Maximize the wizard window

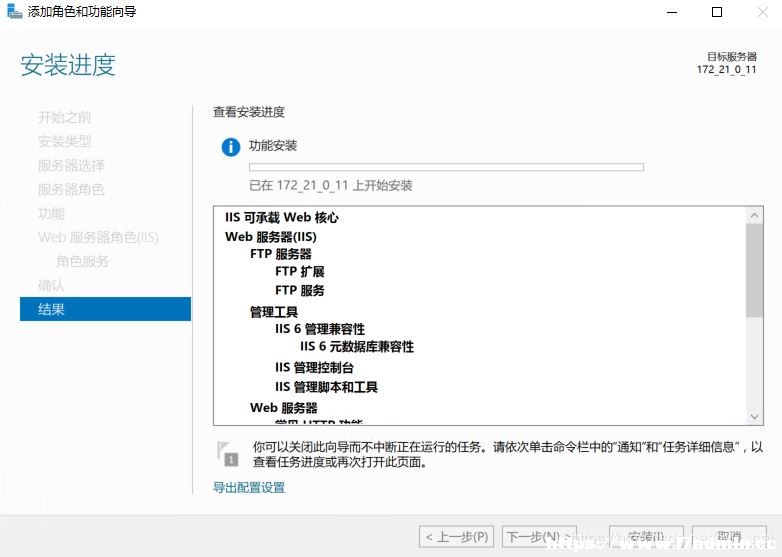(717, 12)
